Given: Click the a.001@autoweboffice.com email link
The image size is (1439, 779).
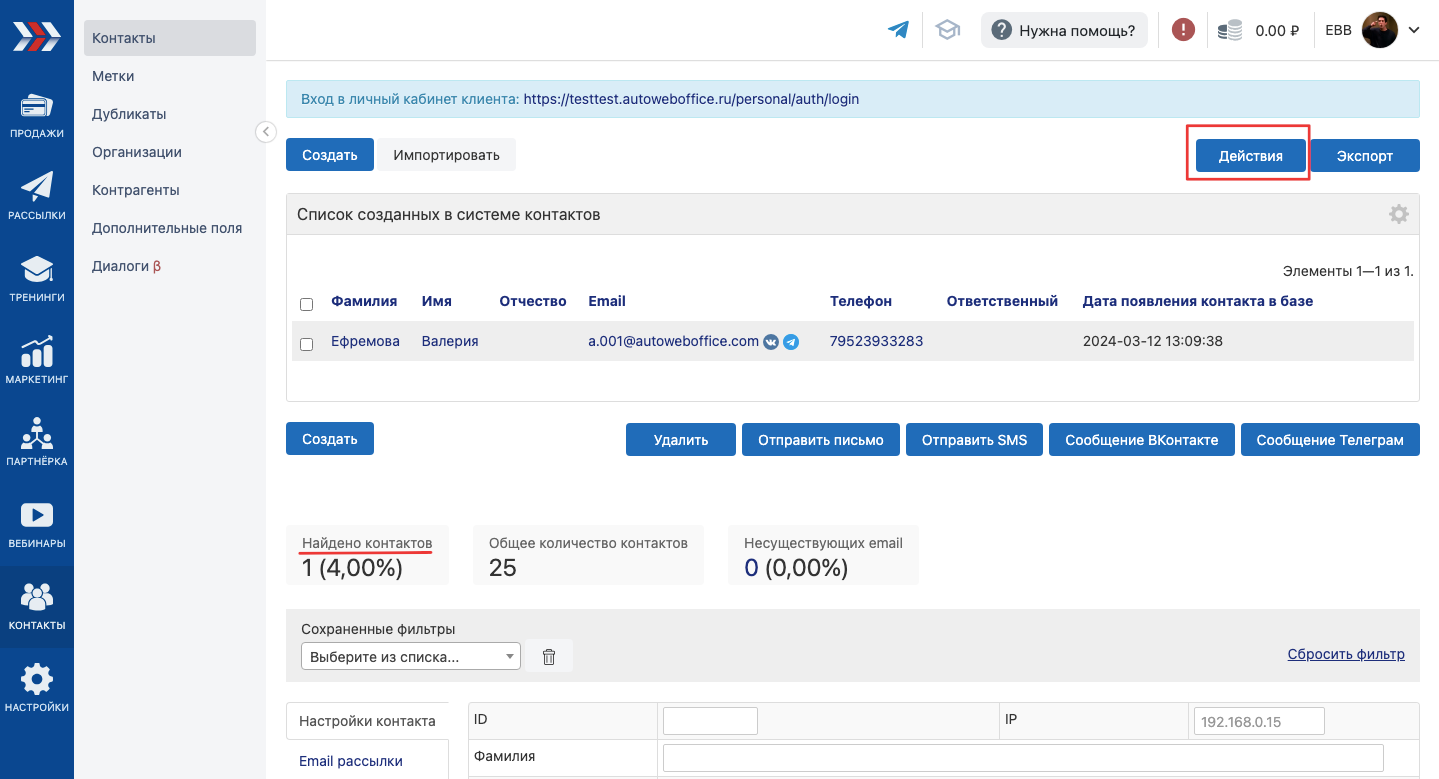Looking at the screenshot, I should [674, 341].
